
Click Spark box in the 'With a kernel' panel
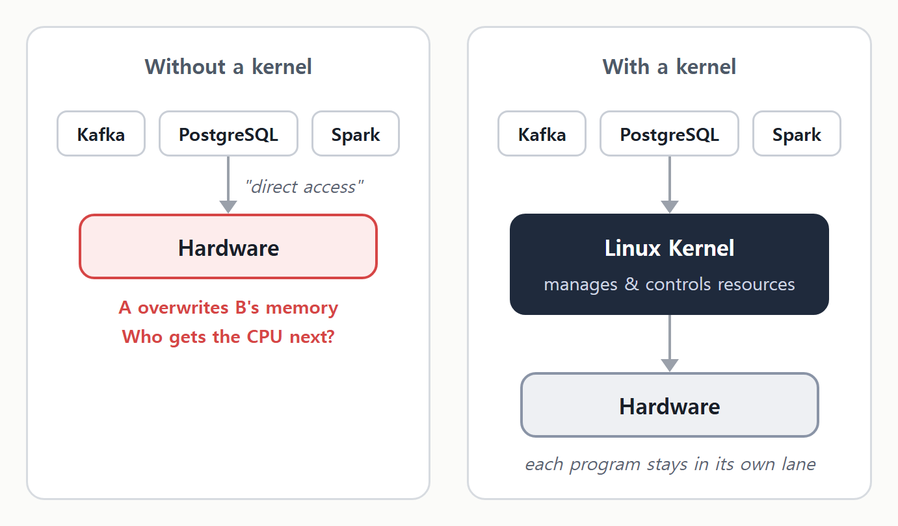(797, 134)
